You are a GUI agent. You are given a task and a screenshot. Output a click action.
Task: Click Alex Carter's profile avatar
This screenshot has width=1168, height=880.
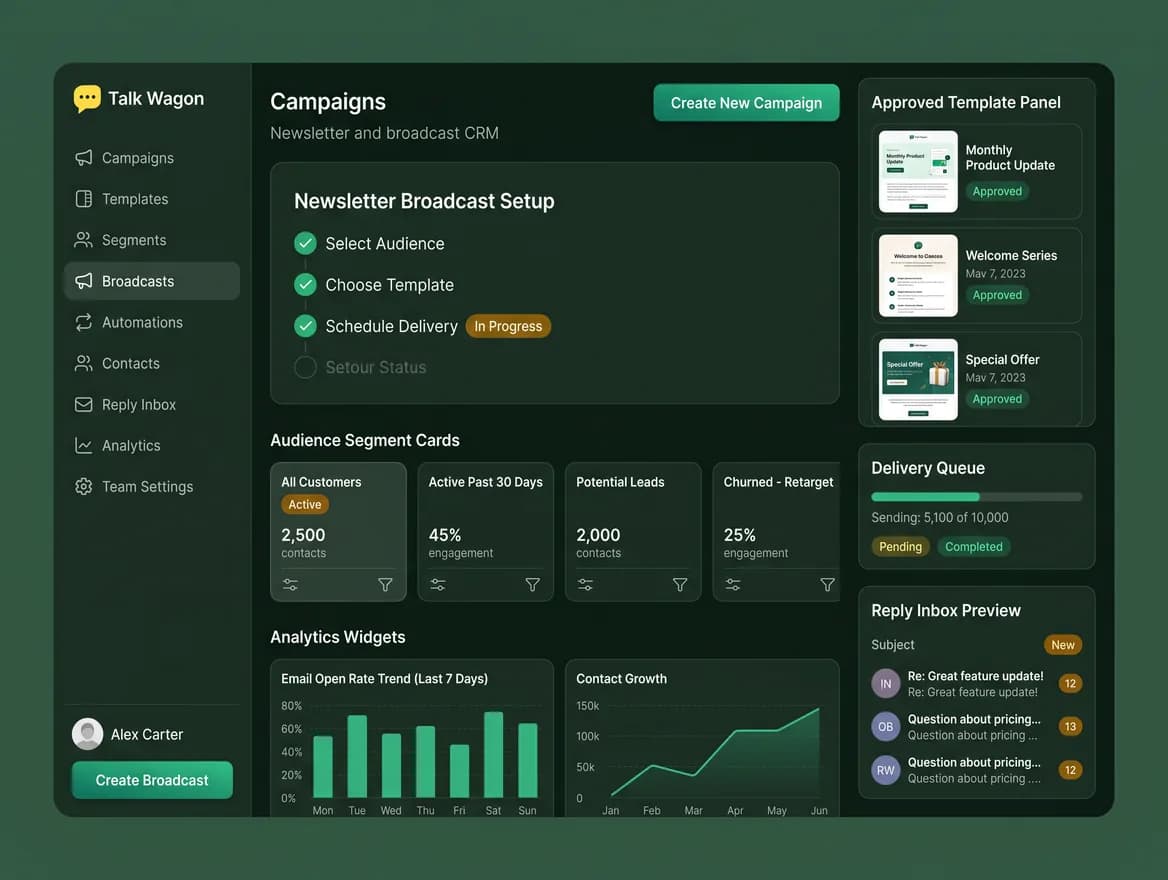point(87,734)
